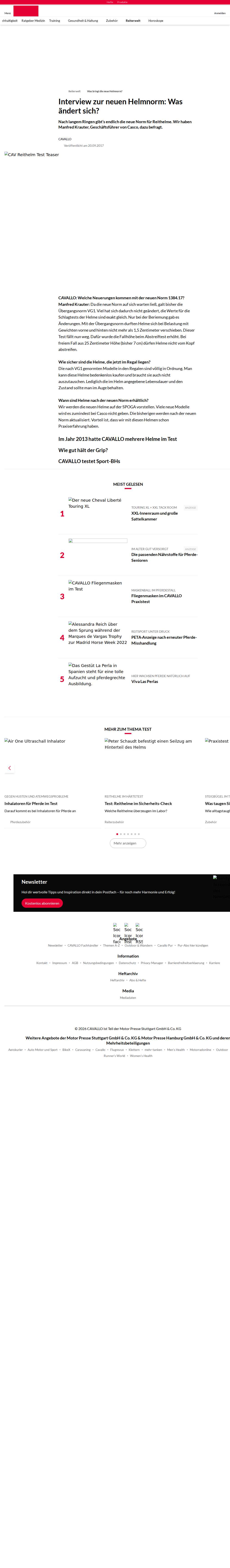Expand the 'CAVALLO testet Sport-BHs' section
The width and height of the screenshot is (230, 1568).
click(89, 461)
